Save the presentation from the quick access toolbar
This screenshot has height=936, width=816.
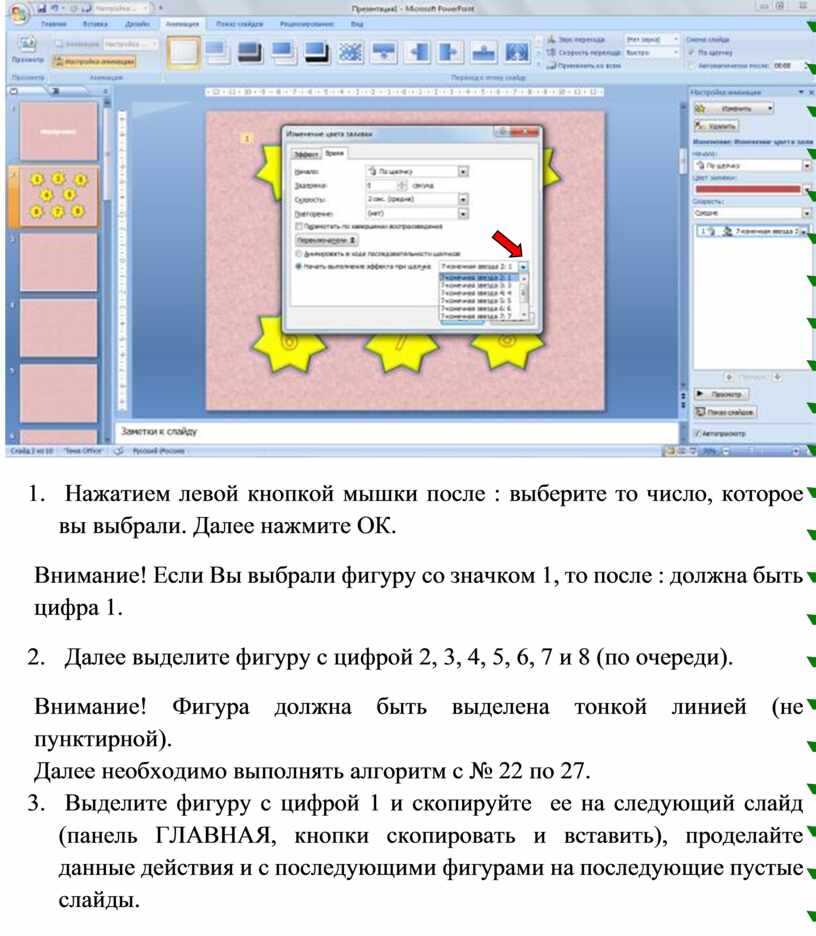click(42, 8)
